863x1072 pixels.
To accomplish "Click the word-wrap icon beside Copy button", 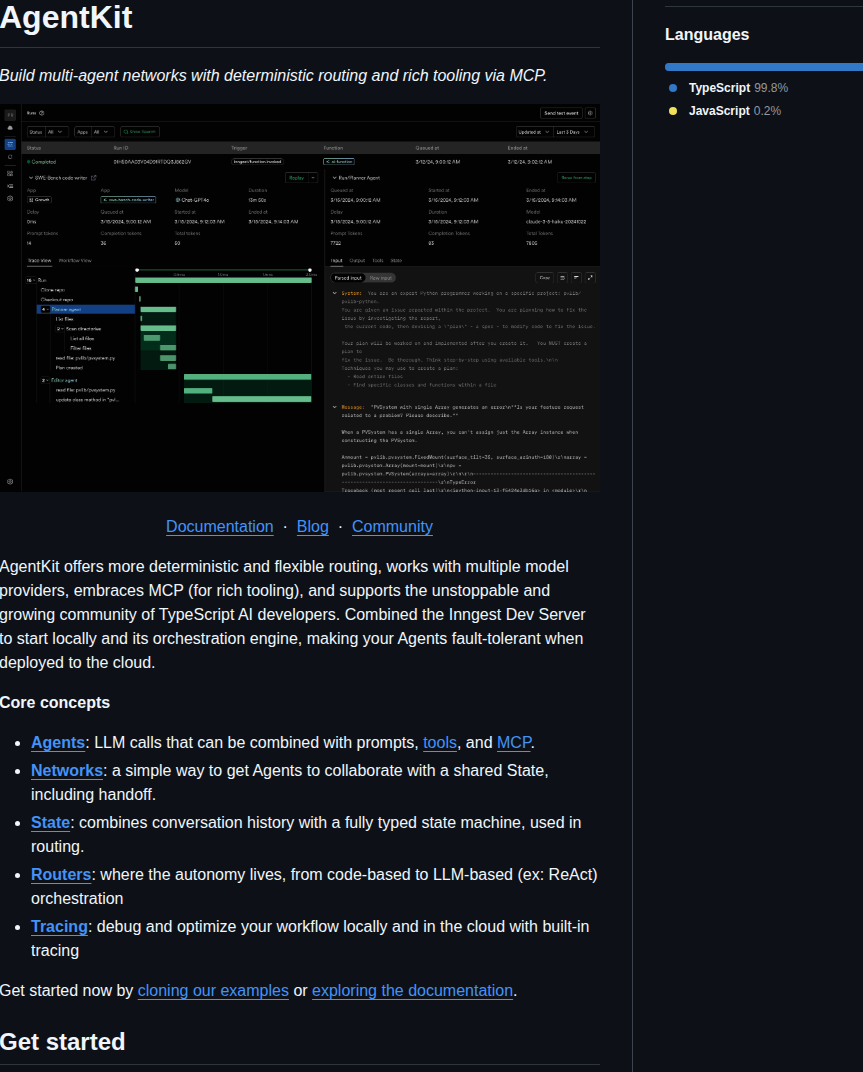I will (562, 278).
